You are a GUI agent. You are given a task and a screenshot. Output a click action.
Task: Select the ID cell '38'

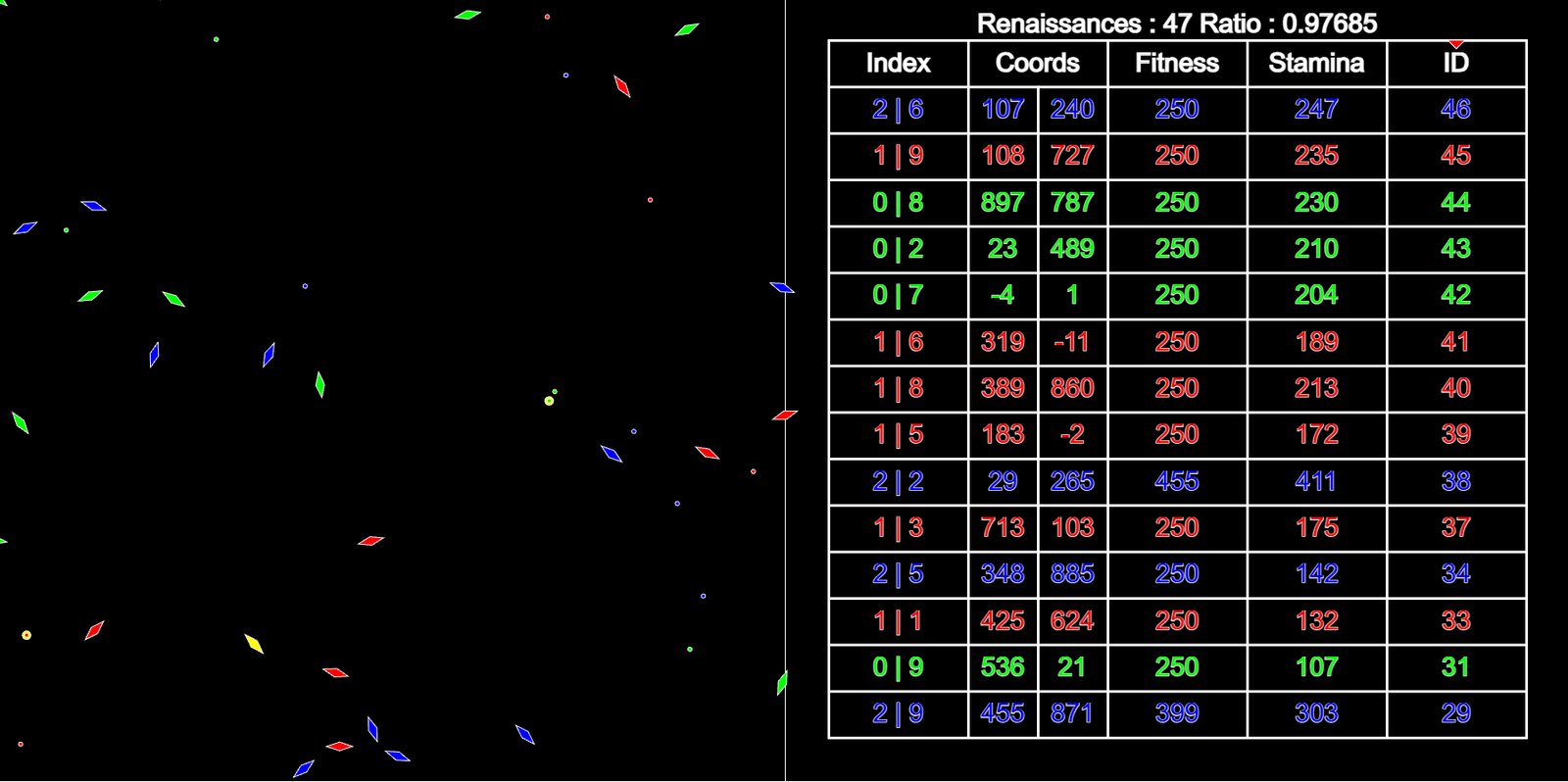pyautogui.click(x=1455, y=481)
